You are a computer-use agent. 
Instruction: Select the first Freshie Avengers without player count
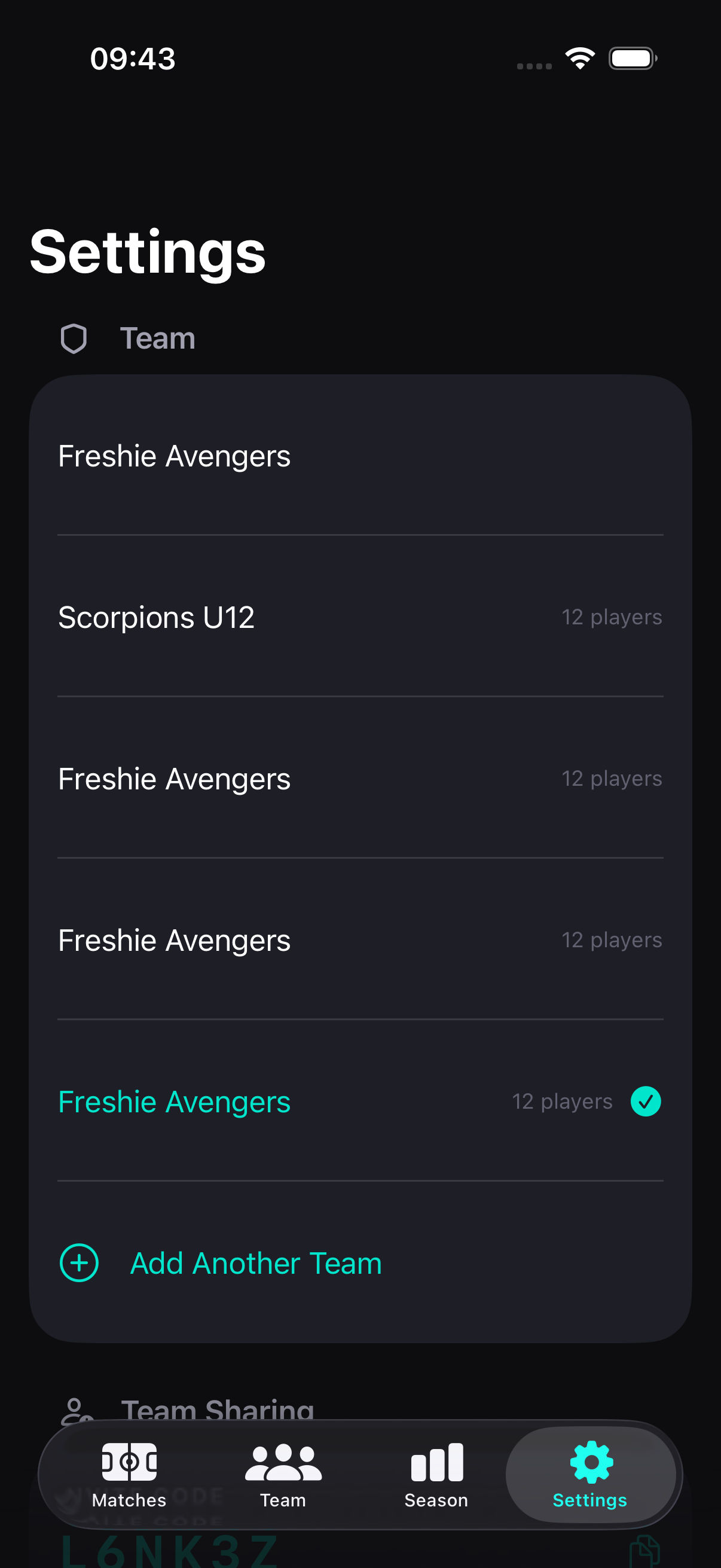point(174,456)
